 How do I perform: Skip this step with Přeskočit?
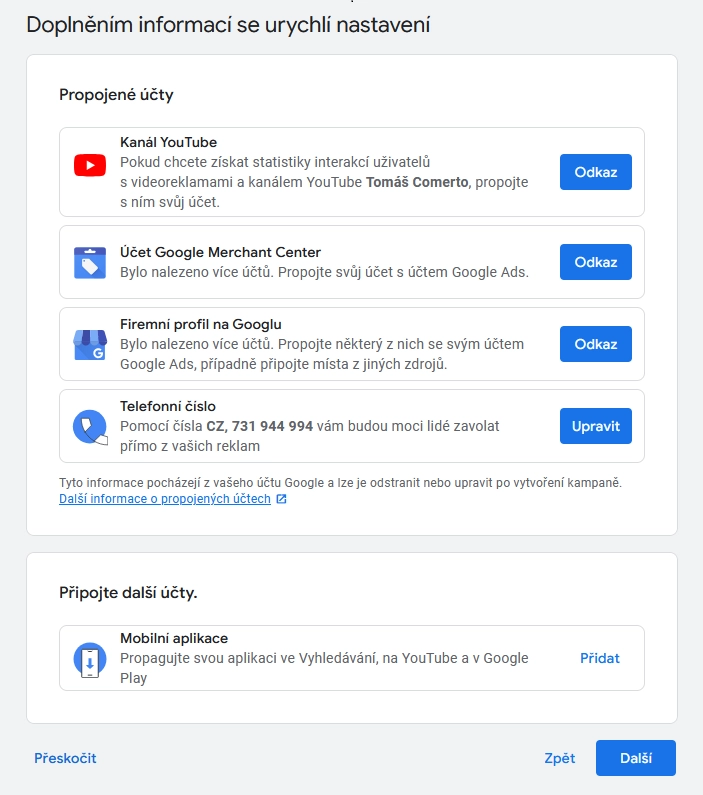click(x=65, y=758)
